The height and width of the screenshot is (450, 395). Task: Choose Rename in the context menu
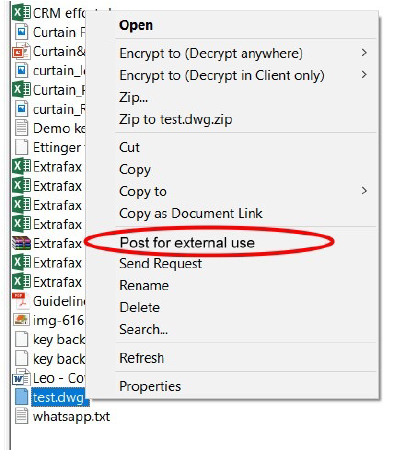click(144, 286)
